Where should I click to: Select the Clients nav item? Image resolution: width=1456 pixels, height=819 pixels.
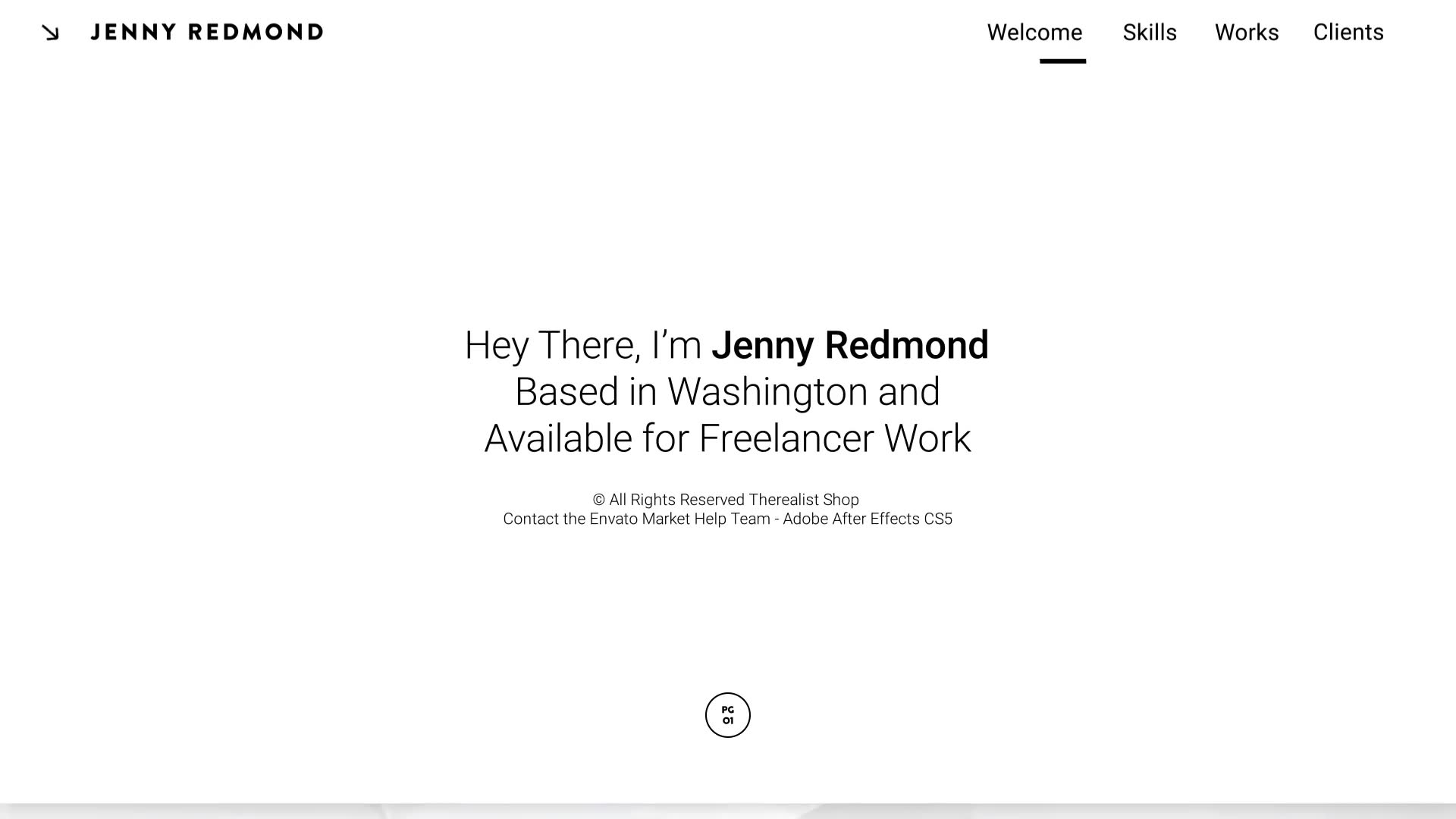pos(1348,33)
